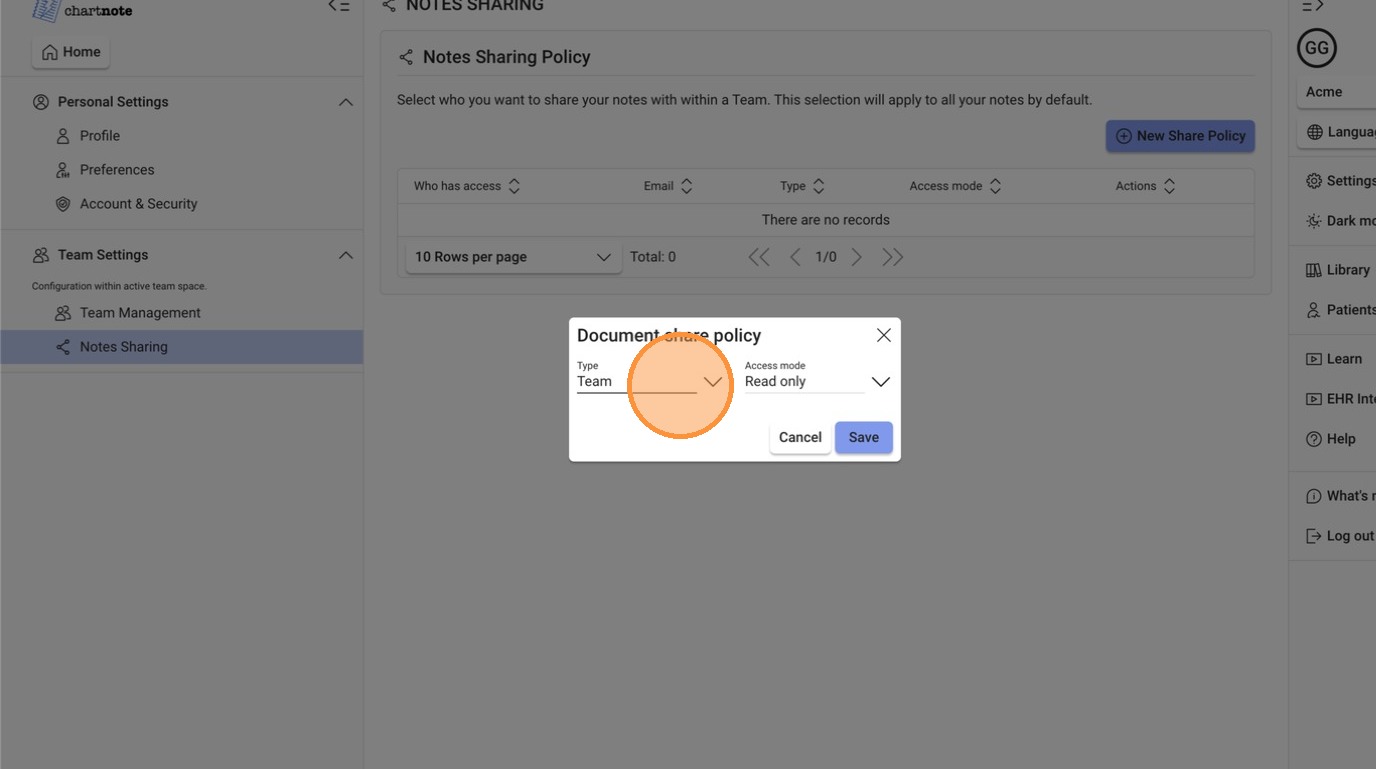The height and width of the screenshot is (769, 1376).
Task: Sort by Who has access column
Action: (x=514, y=186)
